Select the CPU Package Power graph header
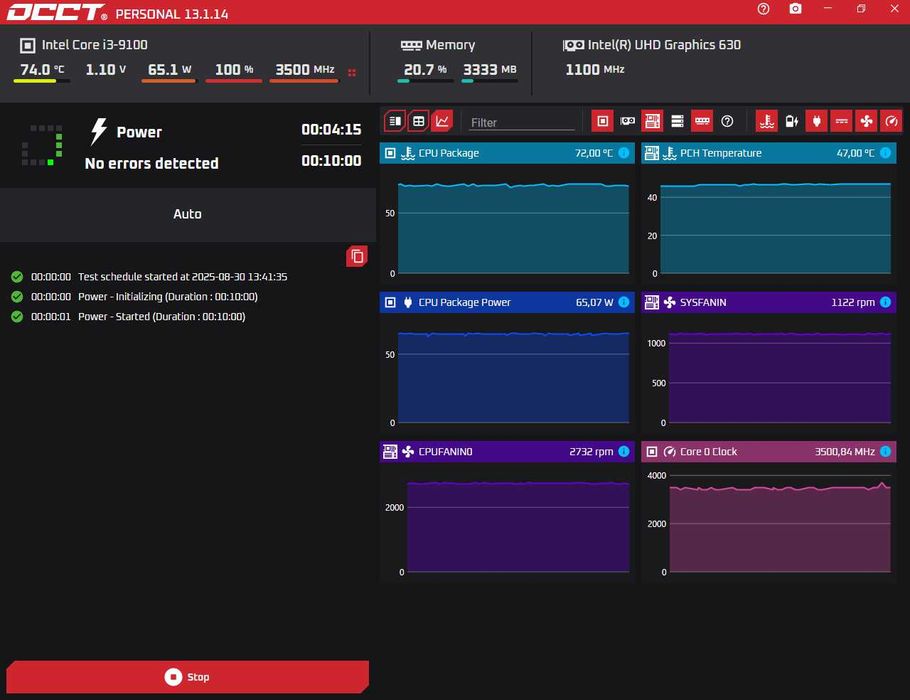Viewport: 910px width, 700px height. 507,302
